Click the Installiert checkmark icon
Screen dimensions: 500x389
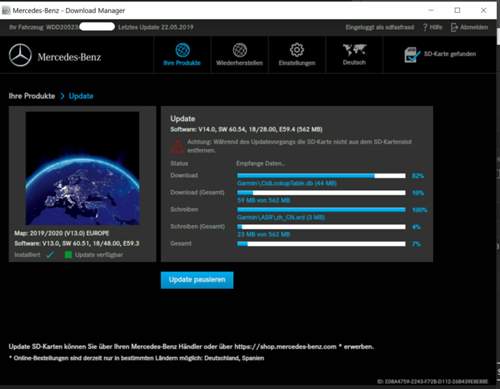point(50,255)
